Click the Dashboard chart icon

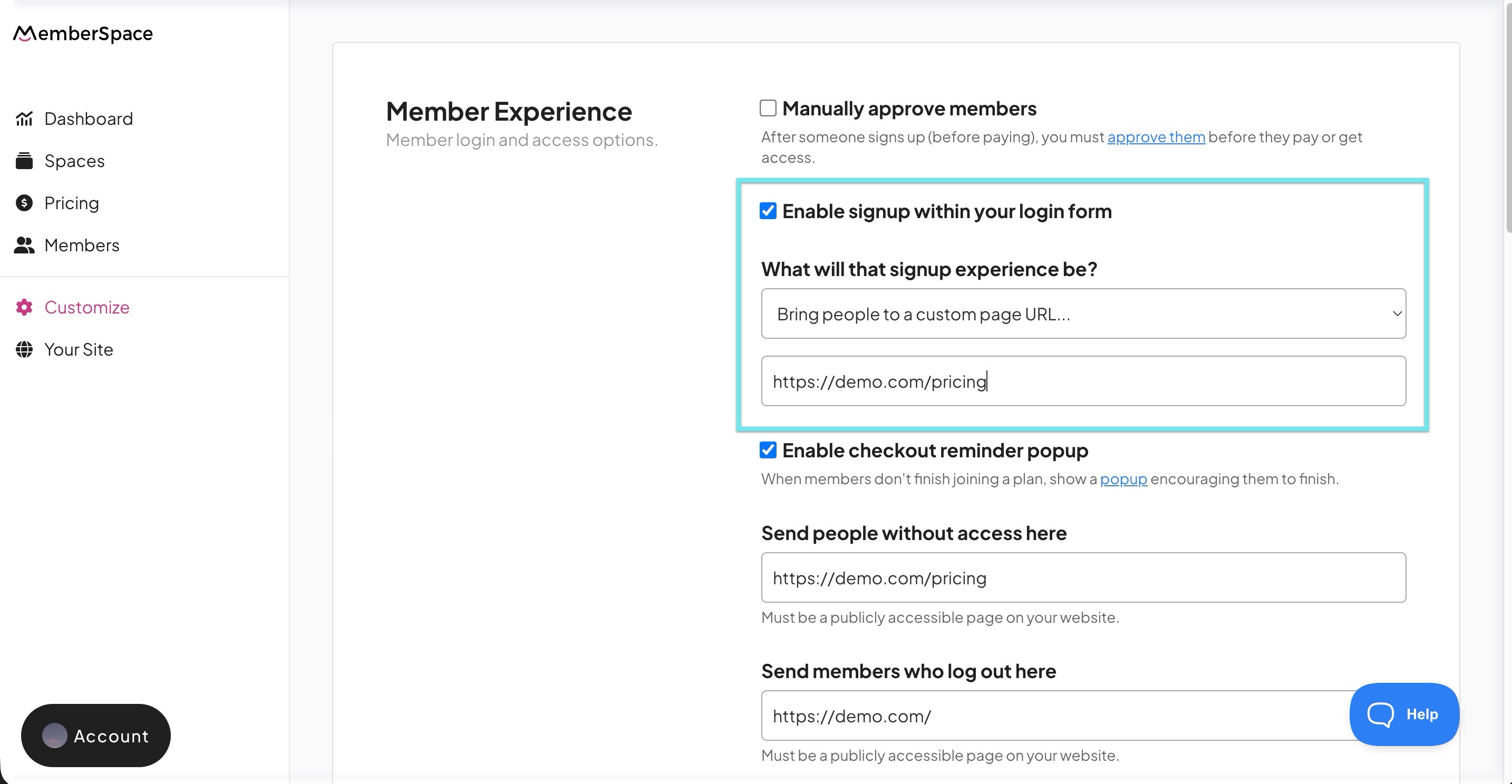[24, 119]
